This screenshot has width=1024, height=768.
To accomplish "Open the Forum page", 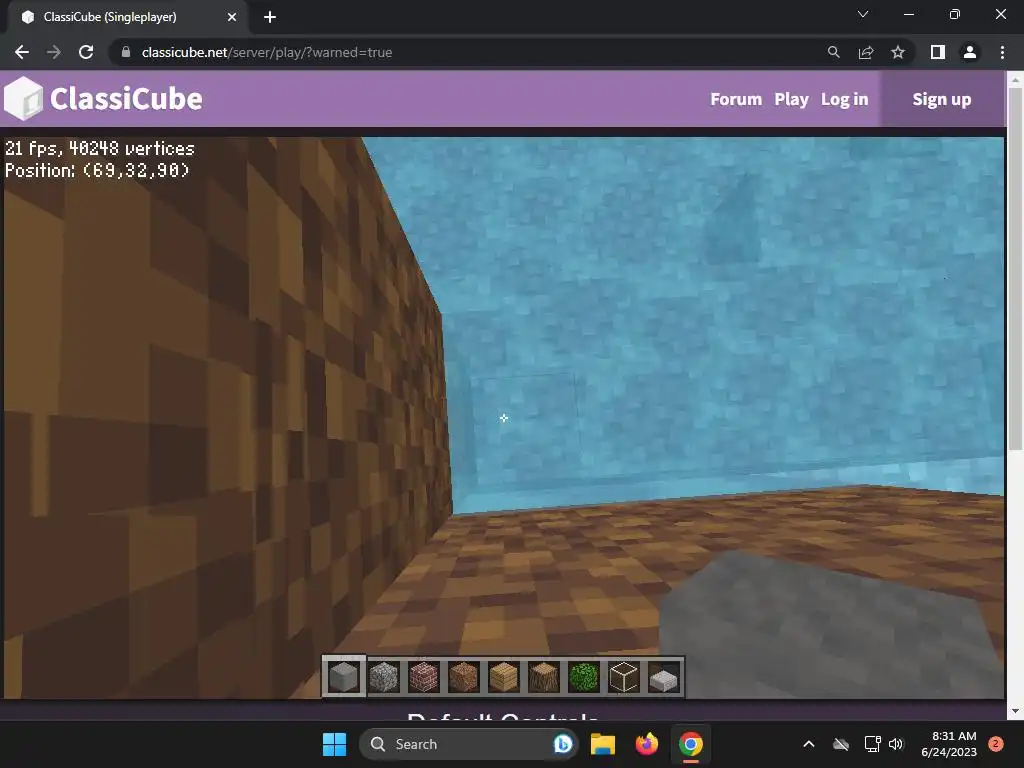I will point(736,99).
